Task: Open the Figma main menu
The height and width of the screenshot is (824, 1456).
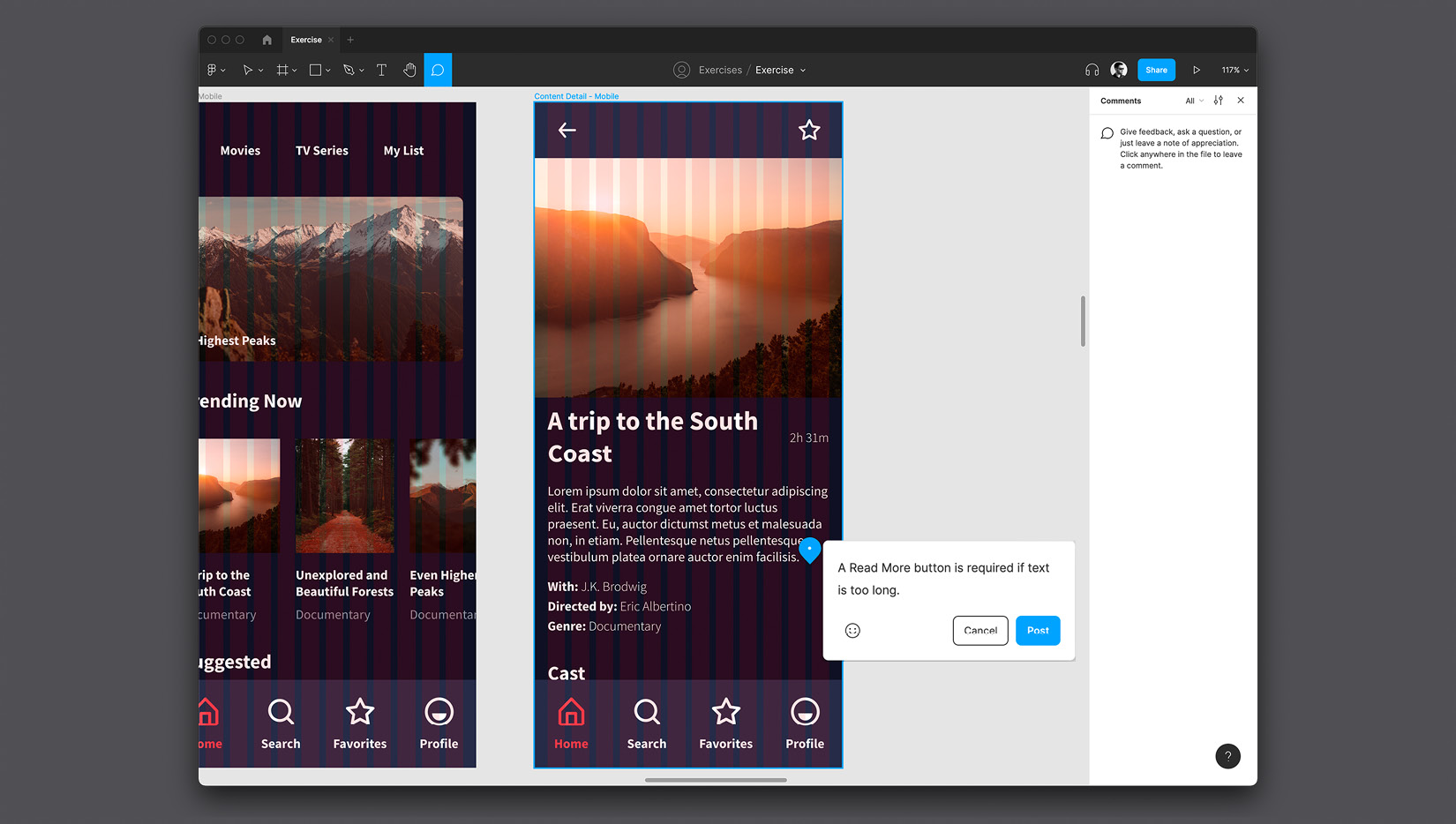Action: pos(215,70)
